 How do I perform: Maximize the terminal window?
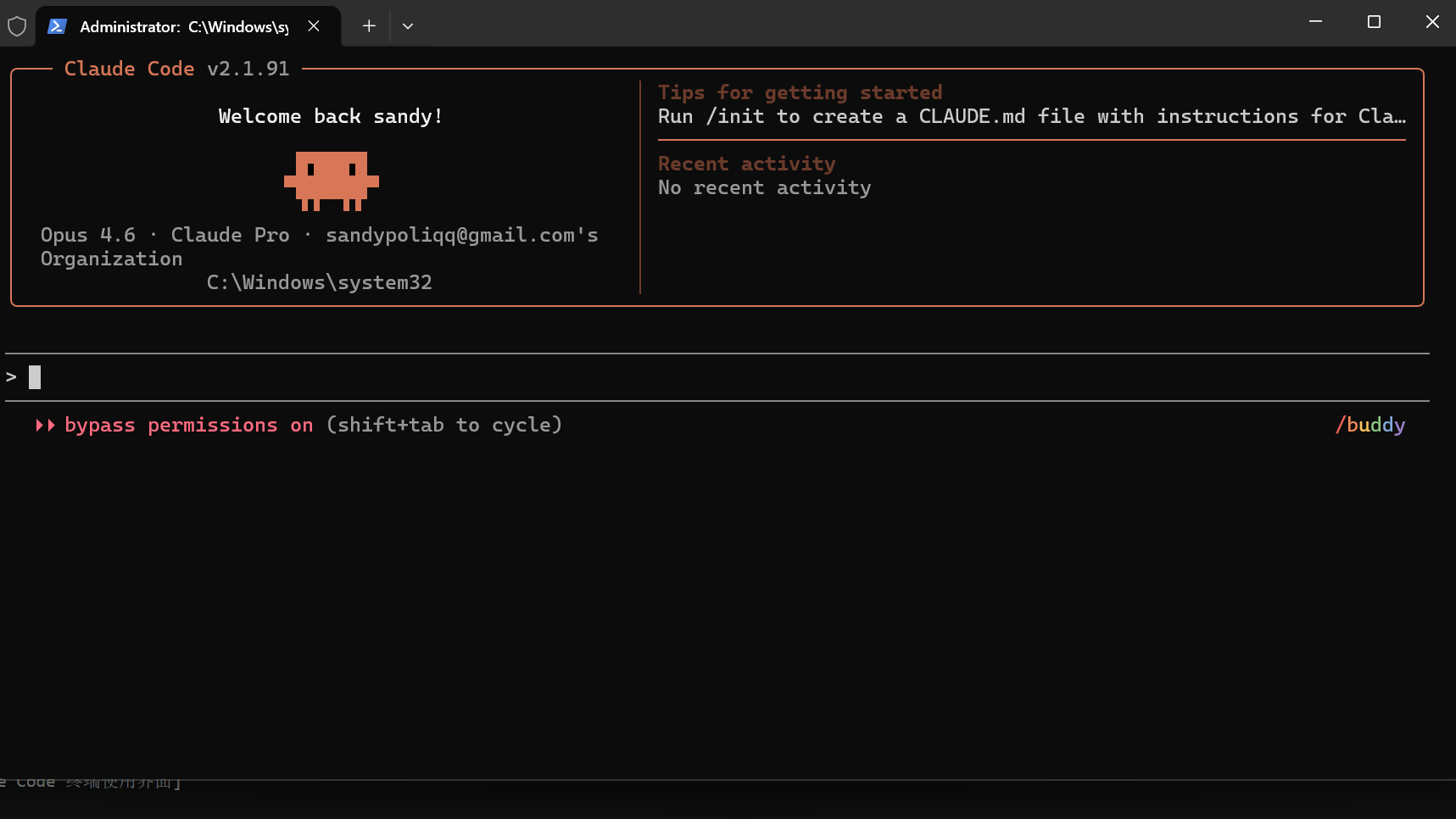tap(1375, 22)
